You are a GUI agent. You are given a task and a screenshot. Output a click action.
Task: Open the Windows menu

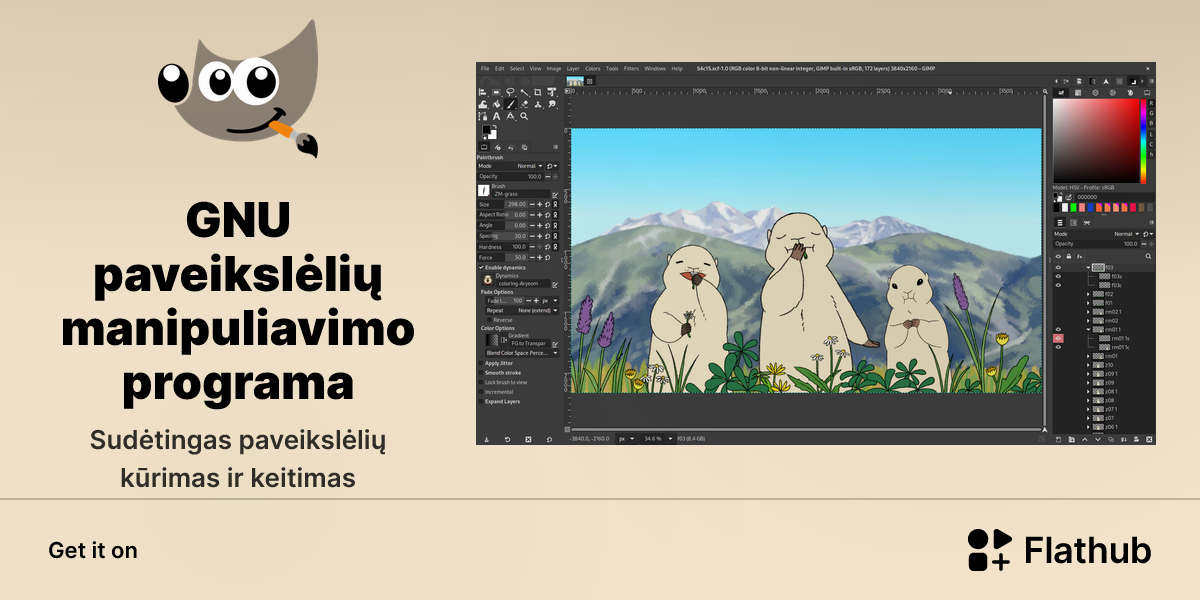click(655, 69)
